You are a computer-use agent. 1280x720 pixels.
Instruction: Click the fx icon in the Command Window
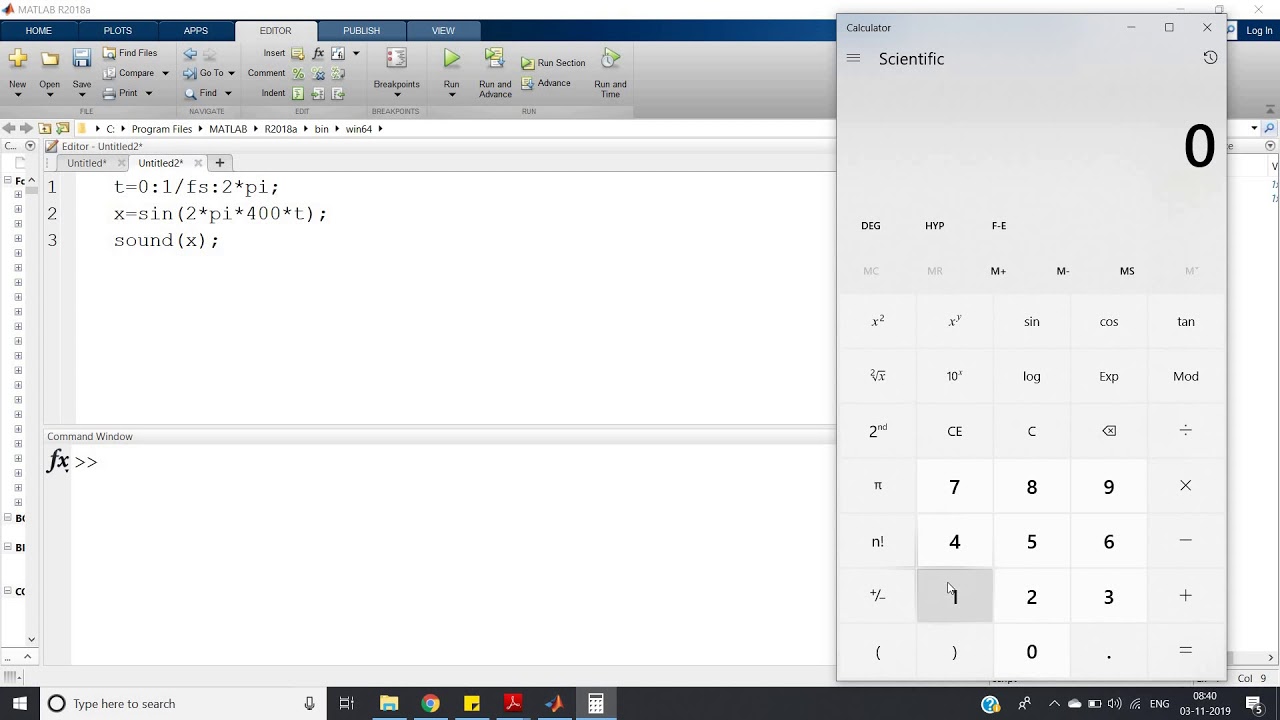[59, 461]
